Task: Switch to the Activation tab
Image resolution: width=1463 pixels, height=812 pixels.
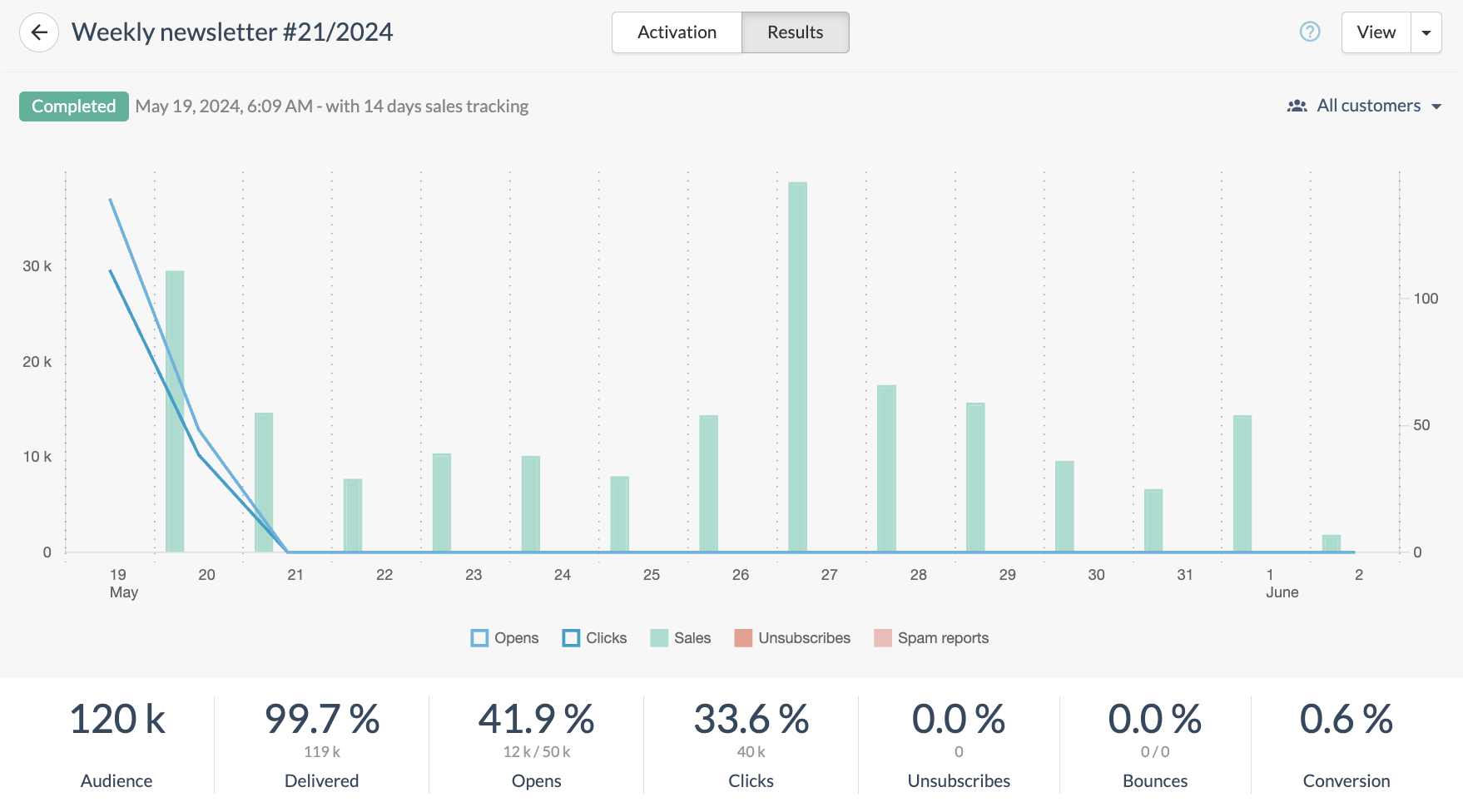Action: tap(677, 32)
